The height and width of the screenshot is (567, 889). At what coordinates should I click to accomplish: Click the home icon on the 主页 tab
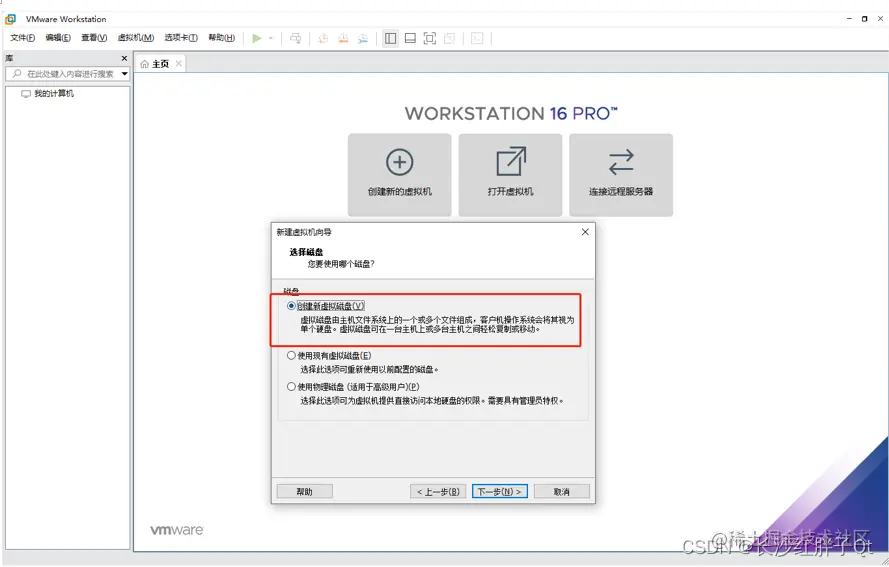(x=145, y=64)
